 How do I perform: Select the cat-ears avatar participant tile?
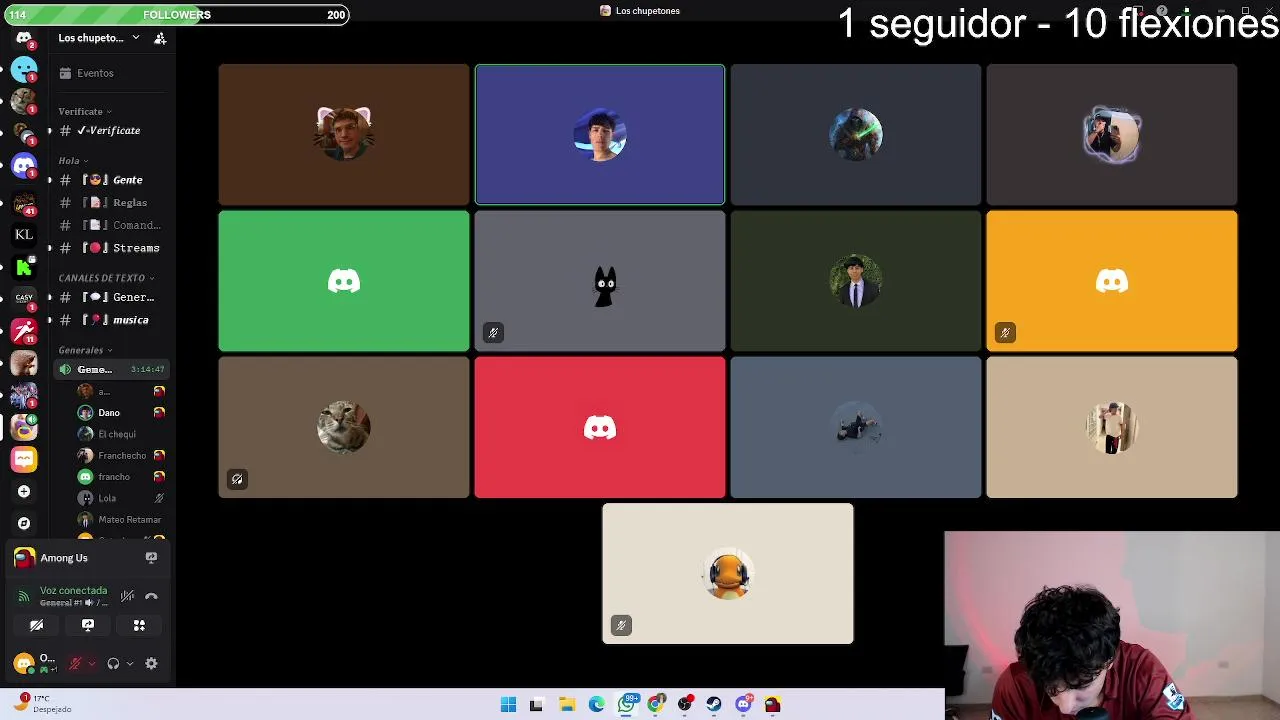(344, 135)
